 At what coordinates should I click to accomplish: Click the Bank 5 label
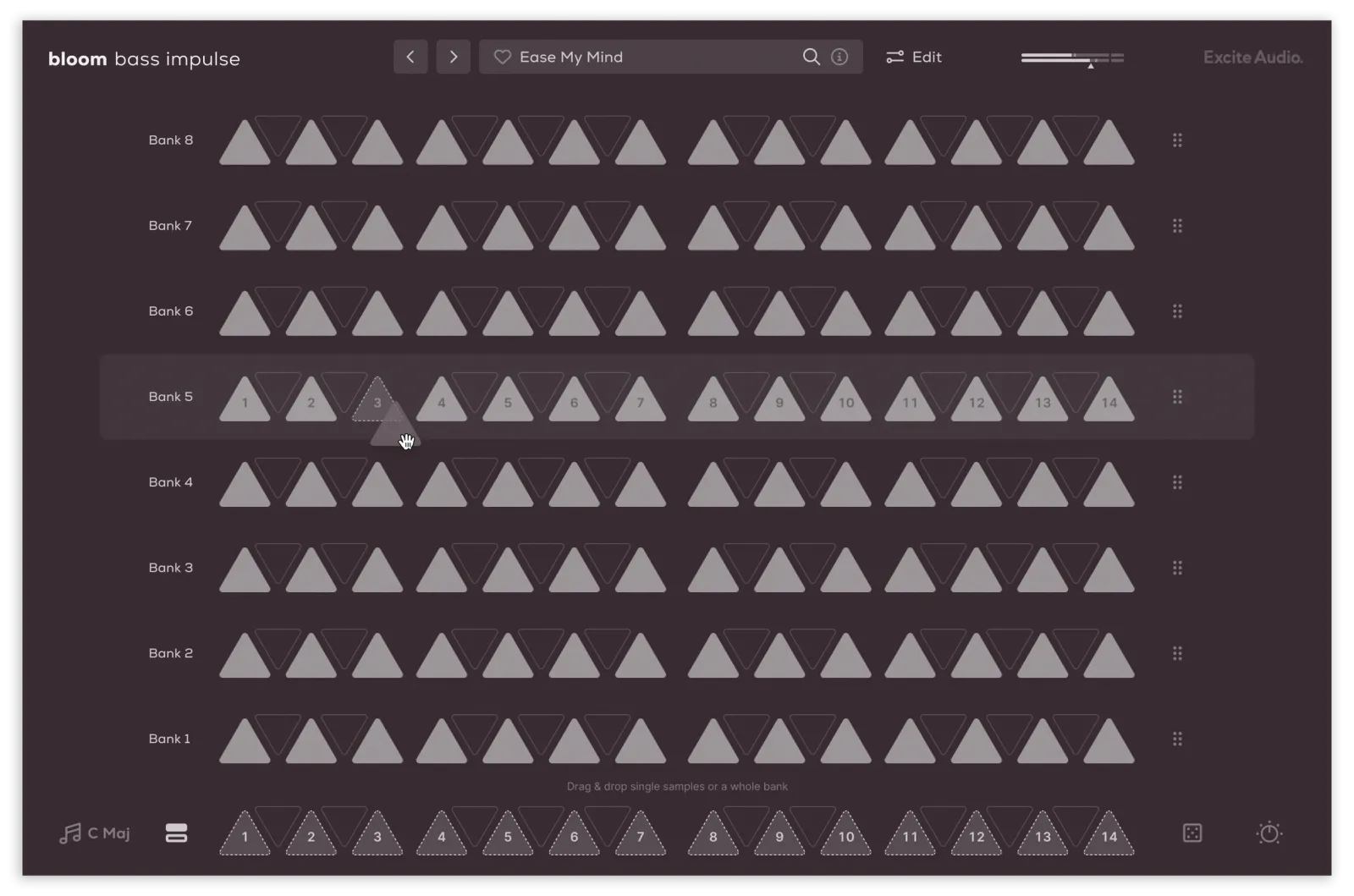click(171, 397)
